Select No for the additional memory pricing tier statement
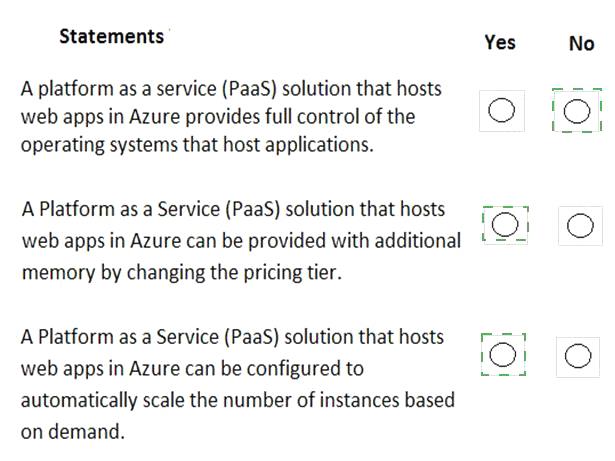This screenshot has height=461, width=615. [580, 226]
